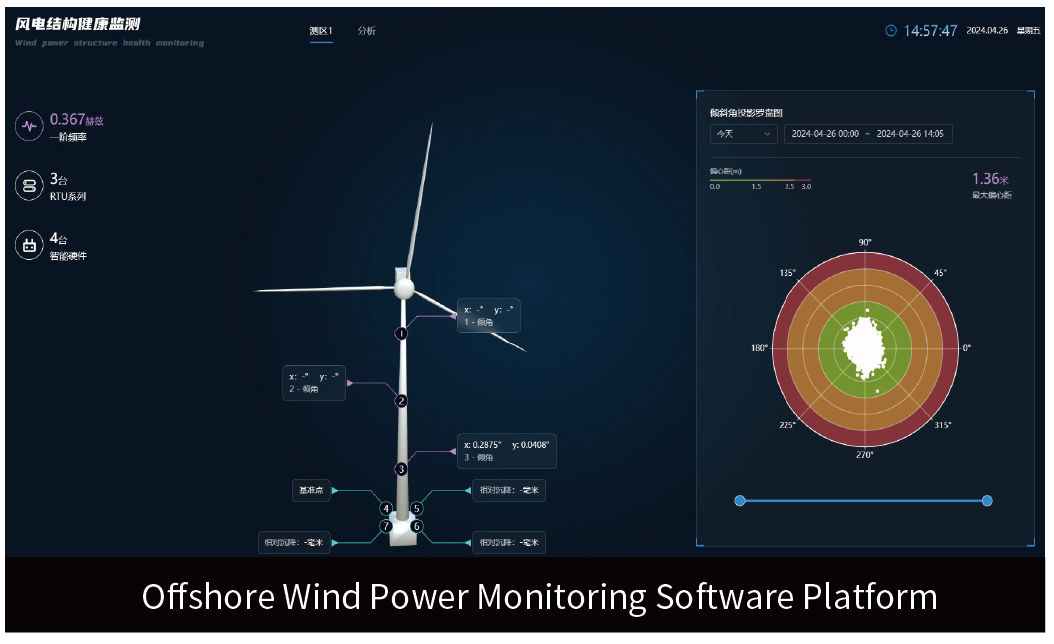Screen dimensions: 1054x644
Task: Click sensor marker 6 at the foundation
Action: pos(417,526)
